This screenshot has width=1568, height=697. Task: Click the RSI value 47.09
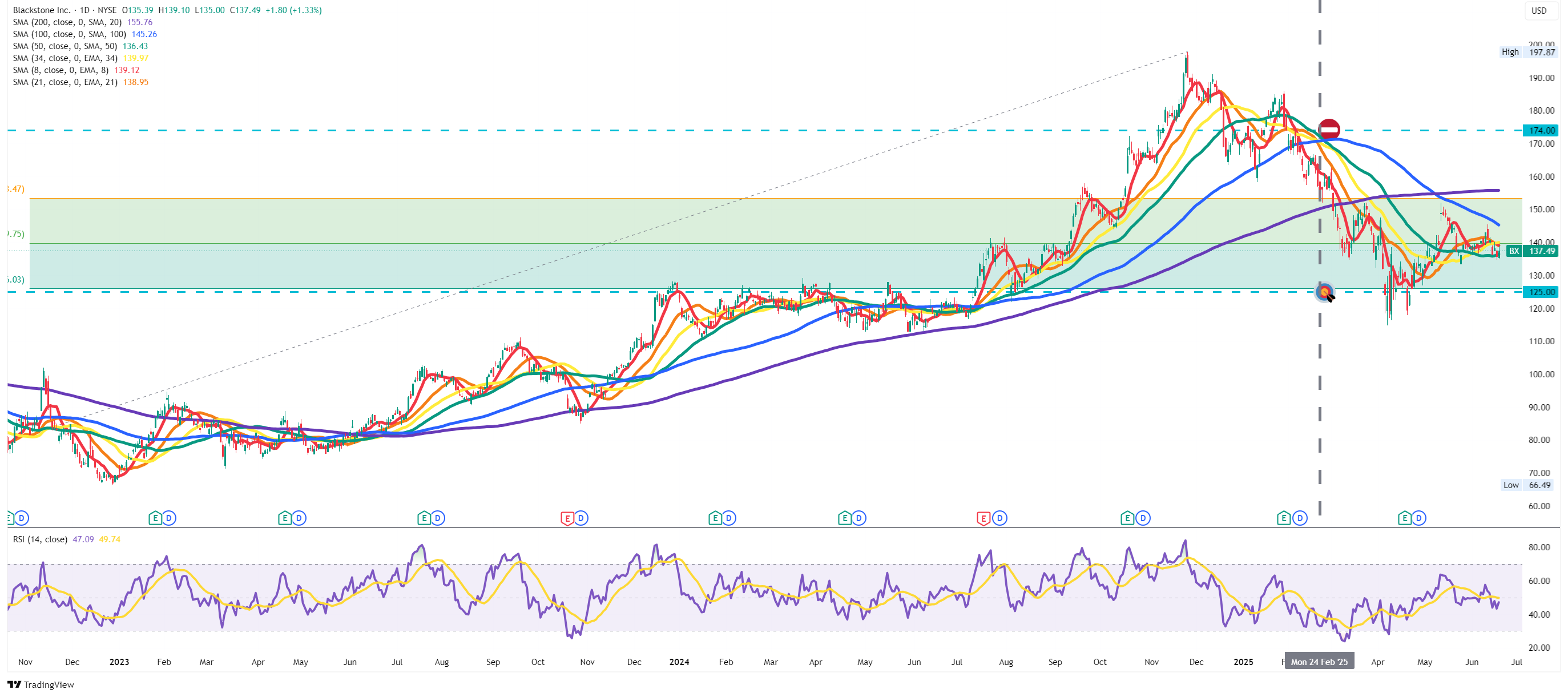83,539
